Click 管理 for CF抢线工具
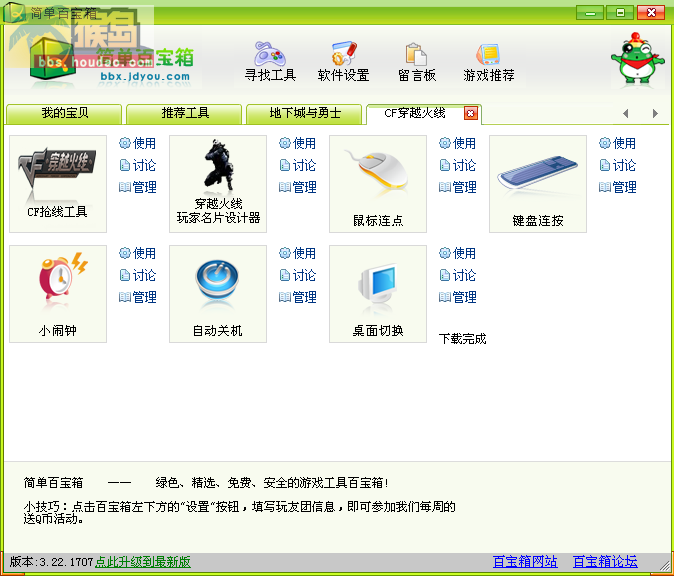Viewport: 674px width, 576px height. click(x=138, y=187)
